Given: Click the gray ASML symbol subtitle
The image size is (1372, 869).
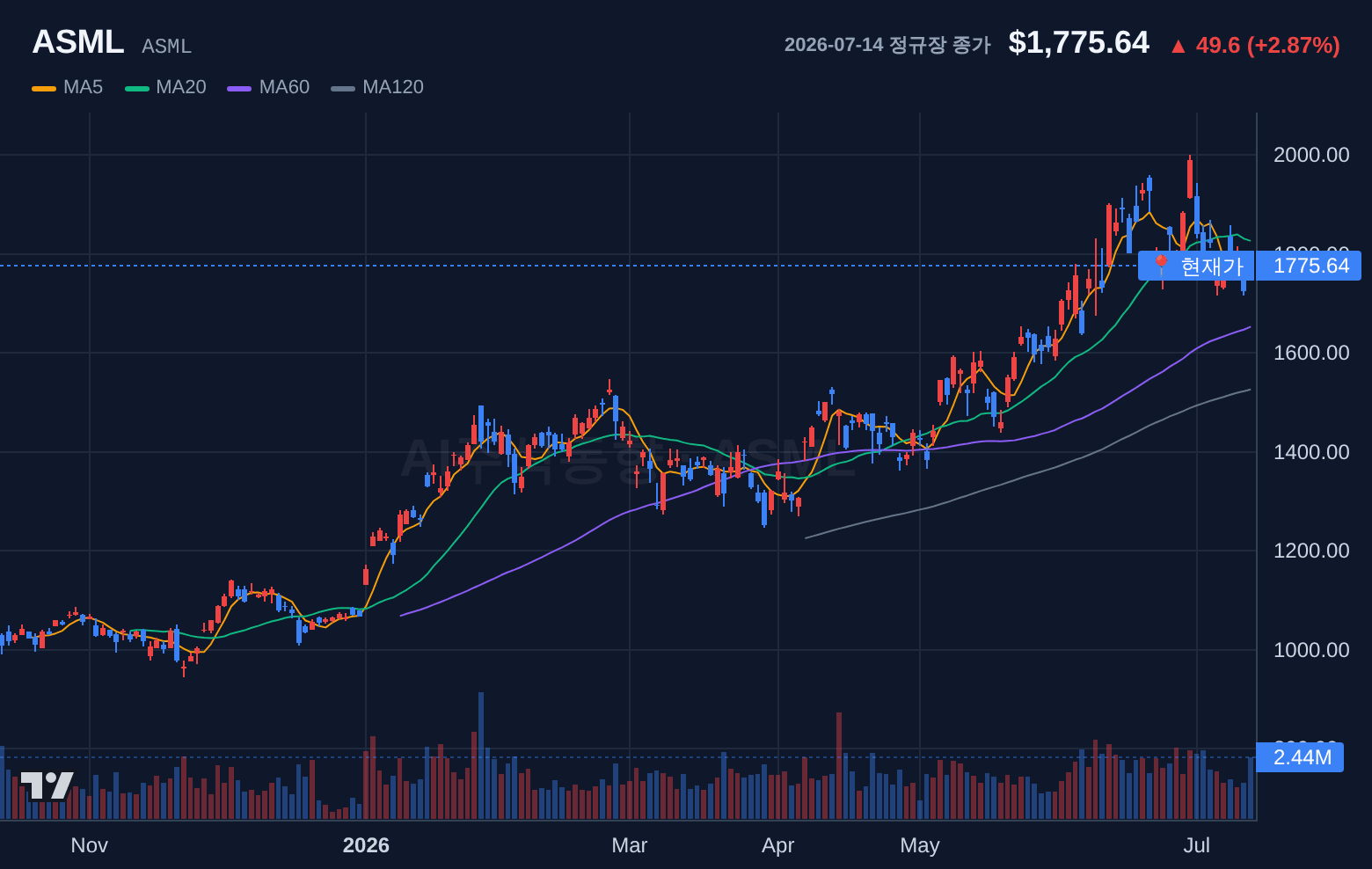Looking at the screenshot, I should 166,46.
